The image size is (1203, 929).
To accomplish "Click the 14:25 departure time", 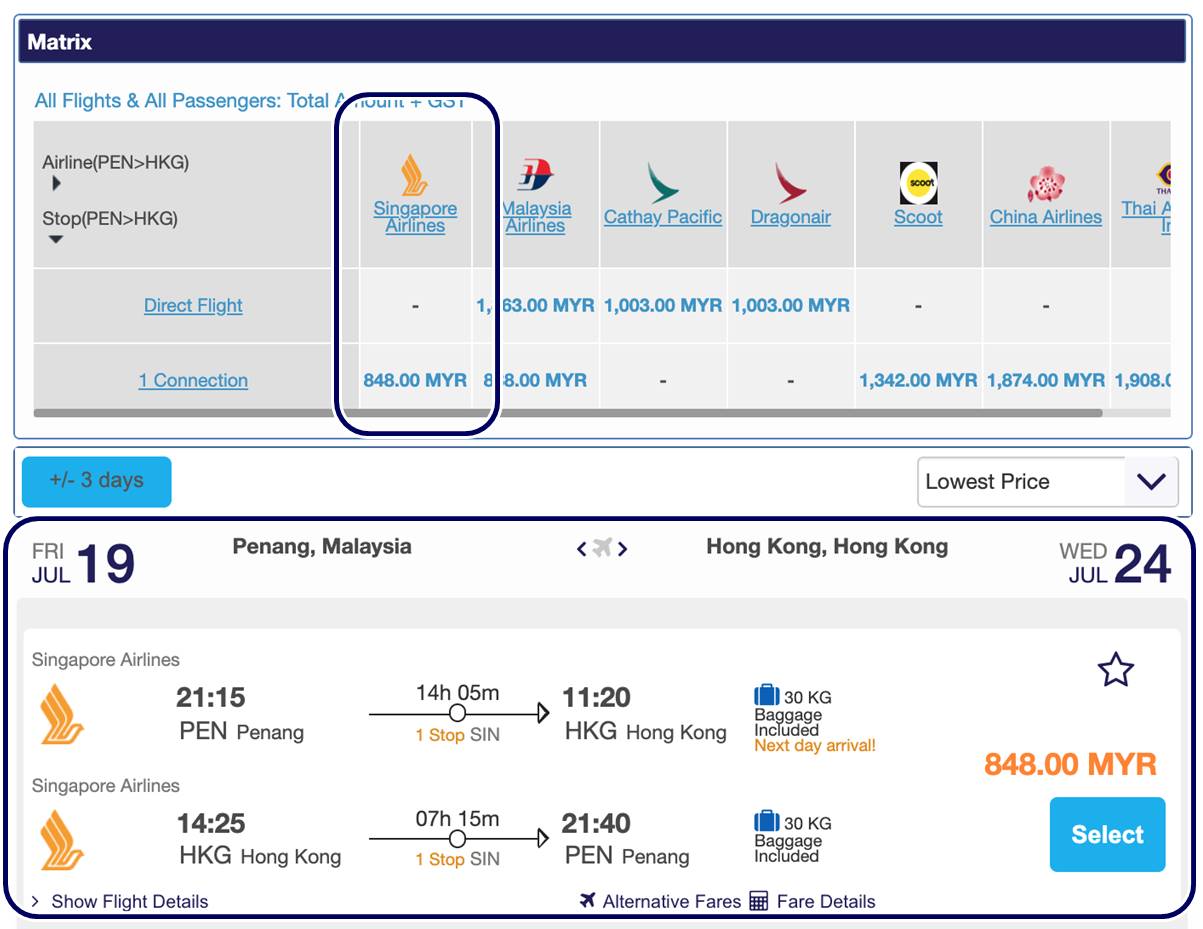I will tap(211, 823).
